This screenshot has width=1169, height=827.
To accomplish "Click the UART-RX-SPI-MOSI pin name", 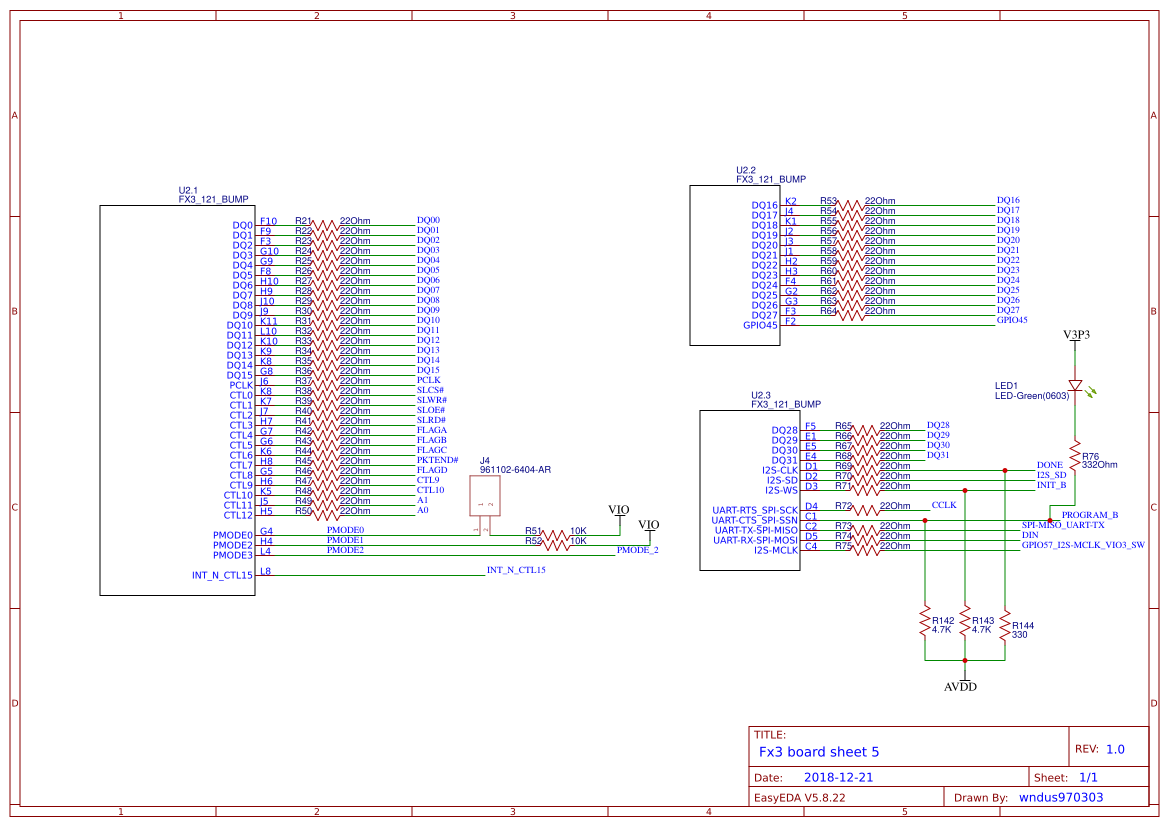I will (755, 540).
